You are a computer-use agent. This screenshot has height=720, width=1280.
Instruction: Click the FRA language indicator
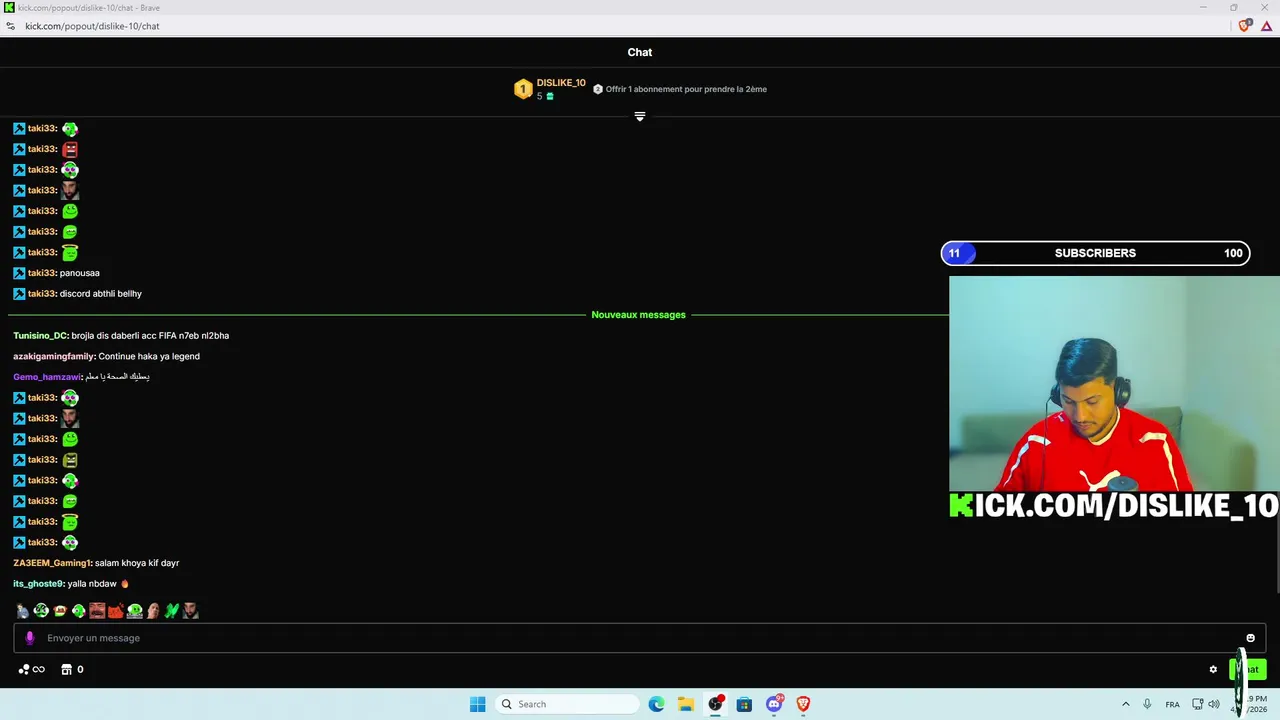tap(1173, 704)
